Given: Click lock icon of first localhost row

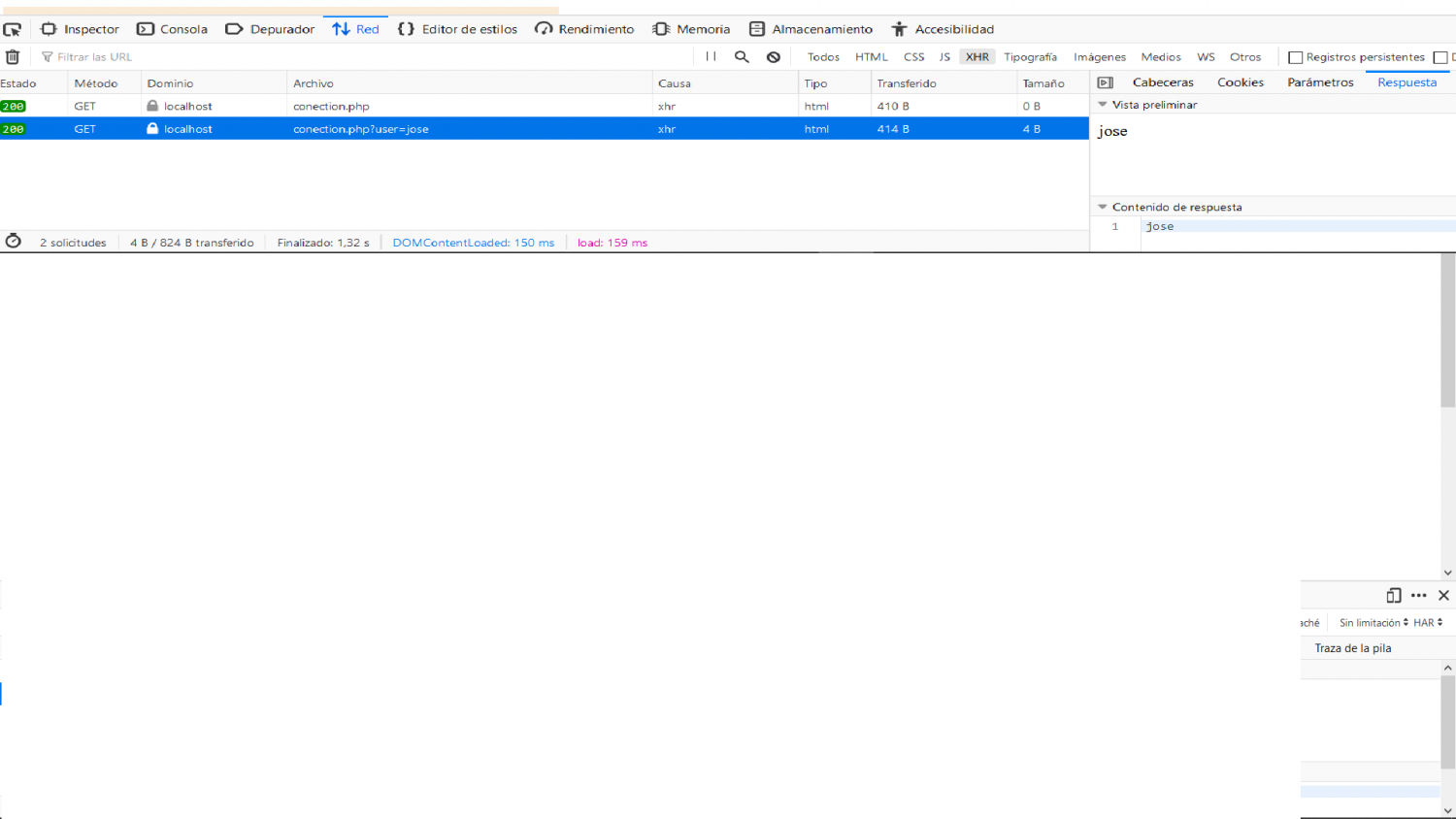Looking at the screenshot, I should 152,106.
